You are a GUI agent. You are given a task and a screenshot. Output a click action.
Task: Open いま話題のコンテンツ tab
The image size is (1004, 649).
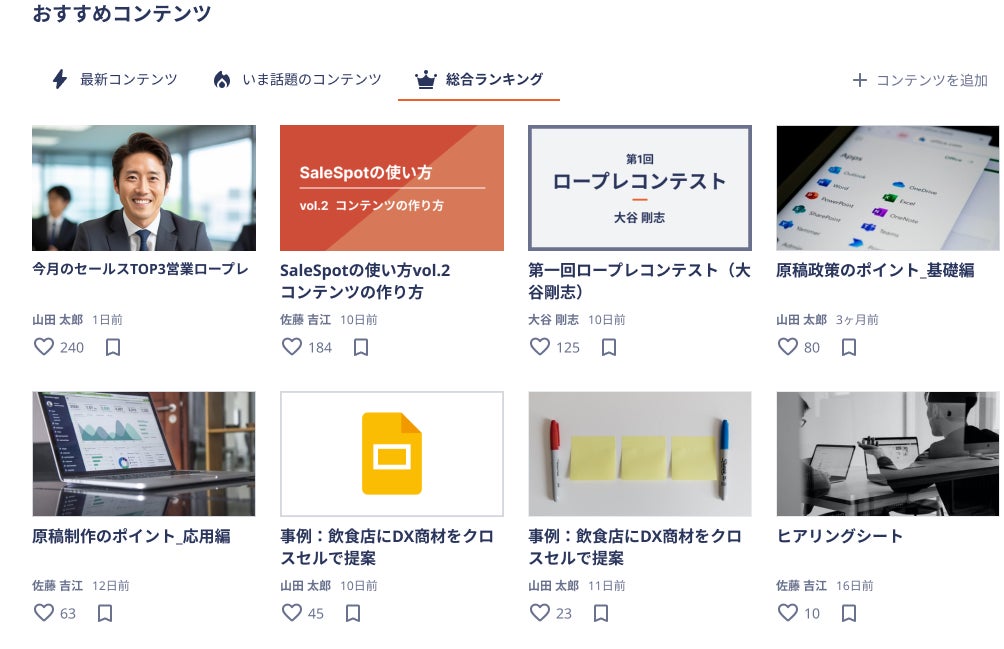pos(297,79)
